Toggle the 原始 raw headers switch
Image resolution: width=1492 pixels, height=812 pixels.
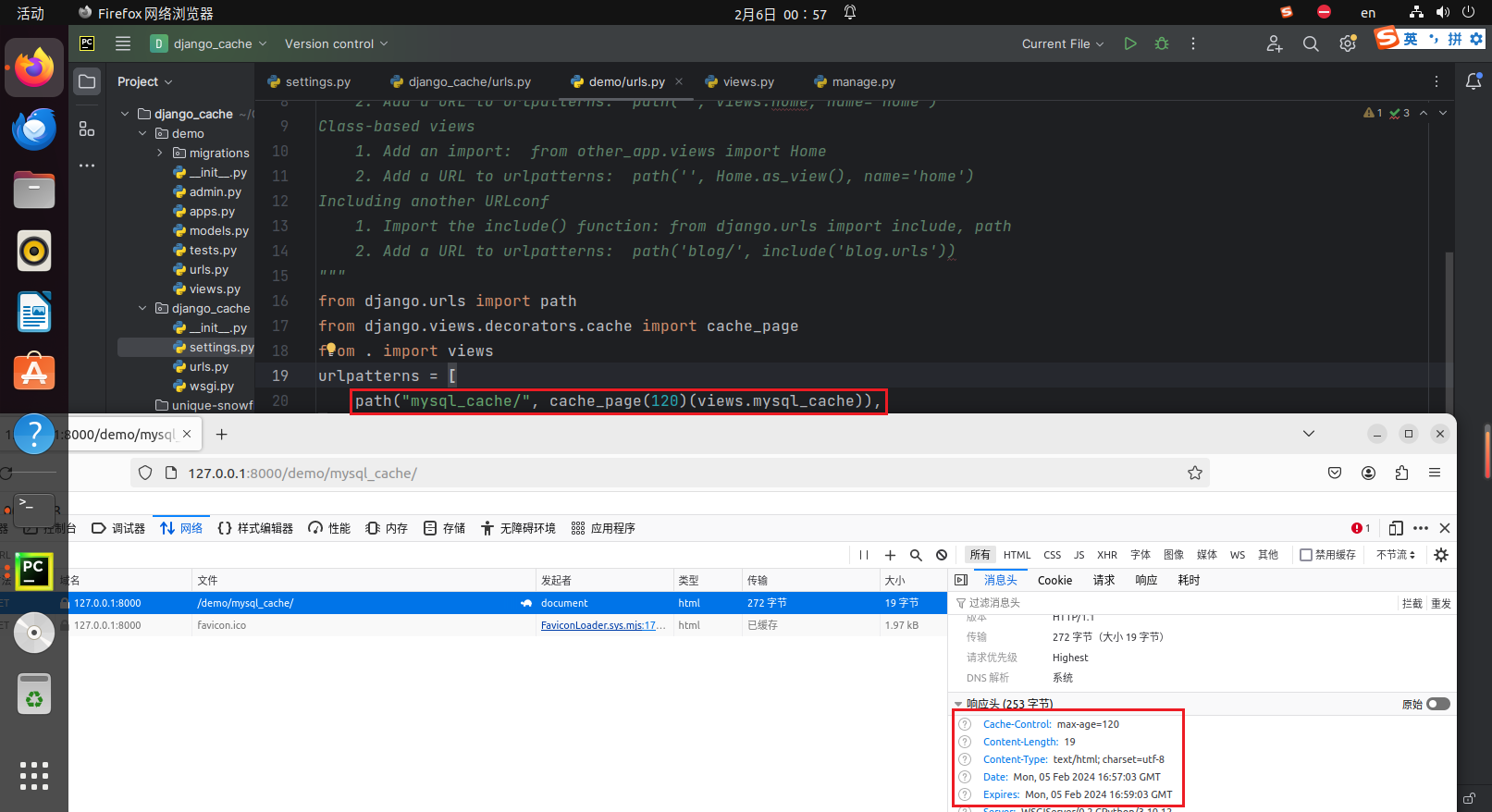(1437, 704)
